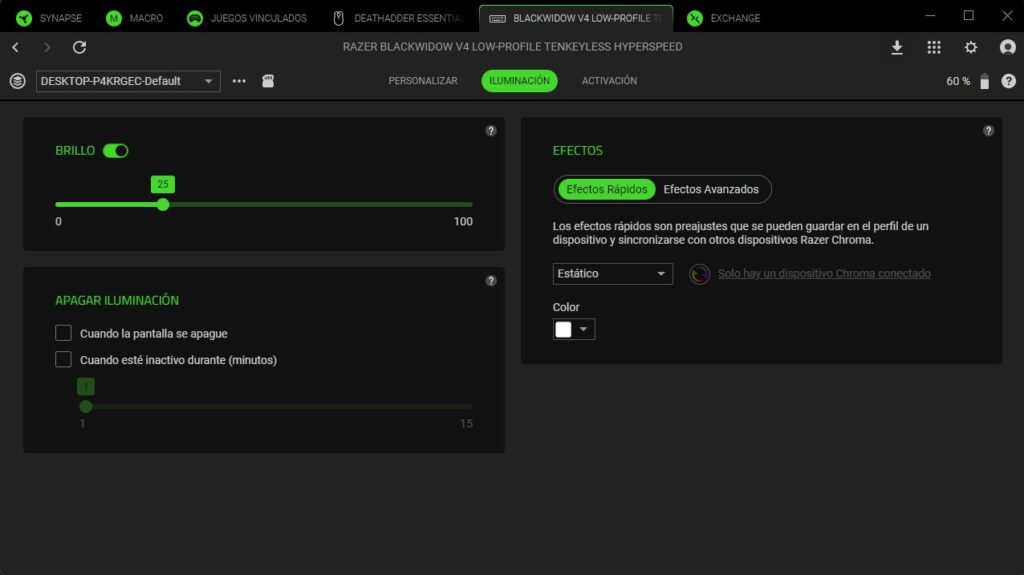Open the user account profile icon
Image resolution: width=1024 pixels, height=575 pixels.
click(1007, 47)
